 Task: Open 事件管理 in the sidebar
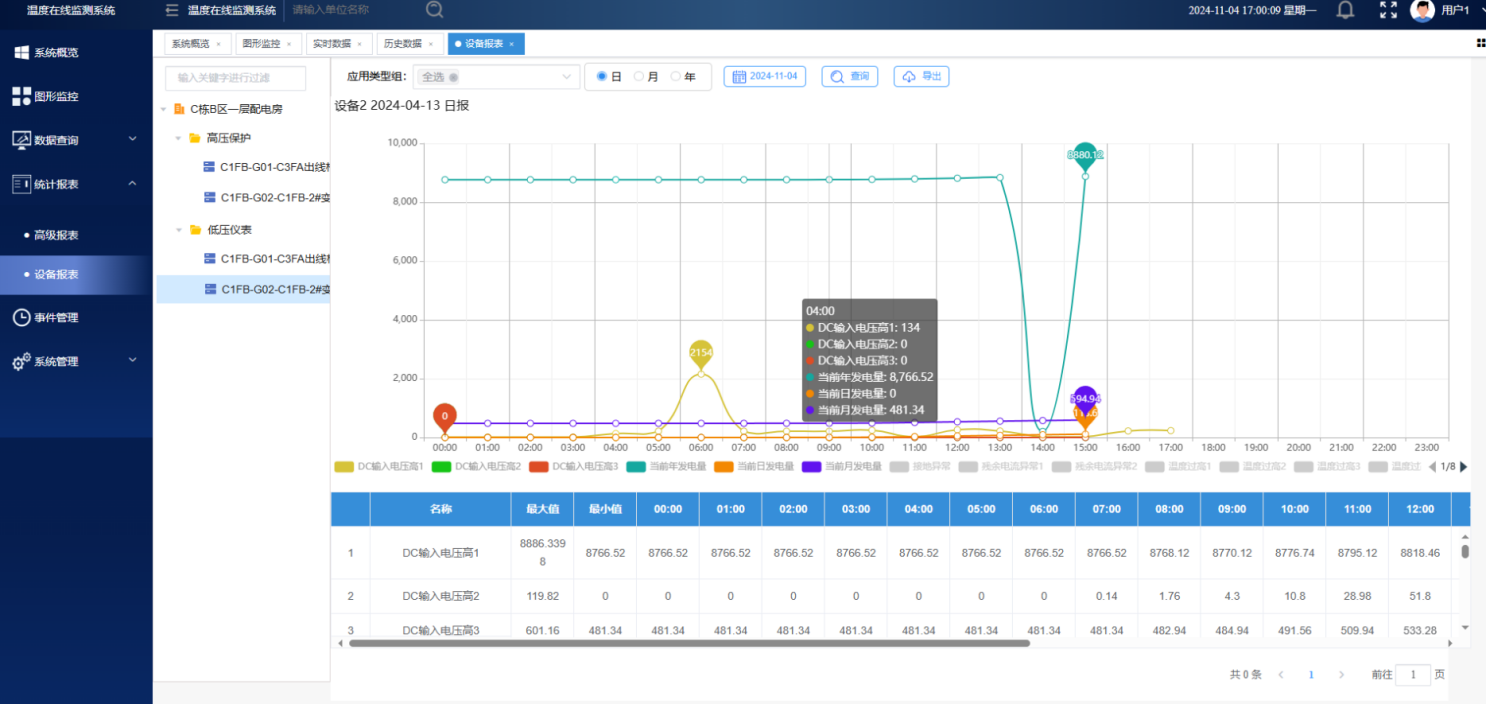pos(56,318)
